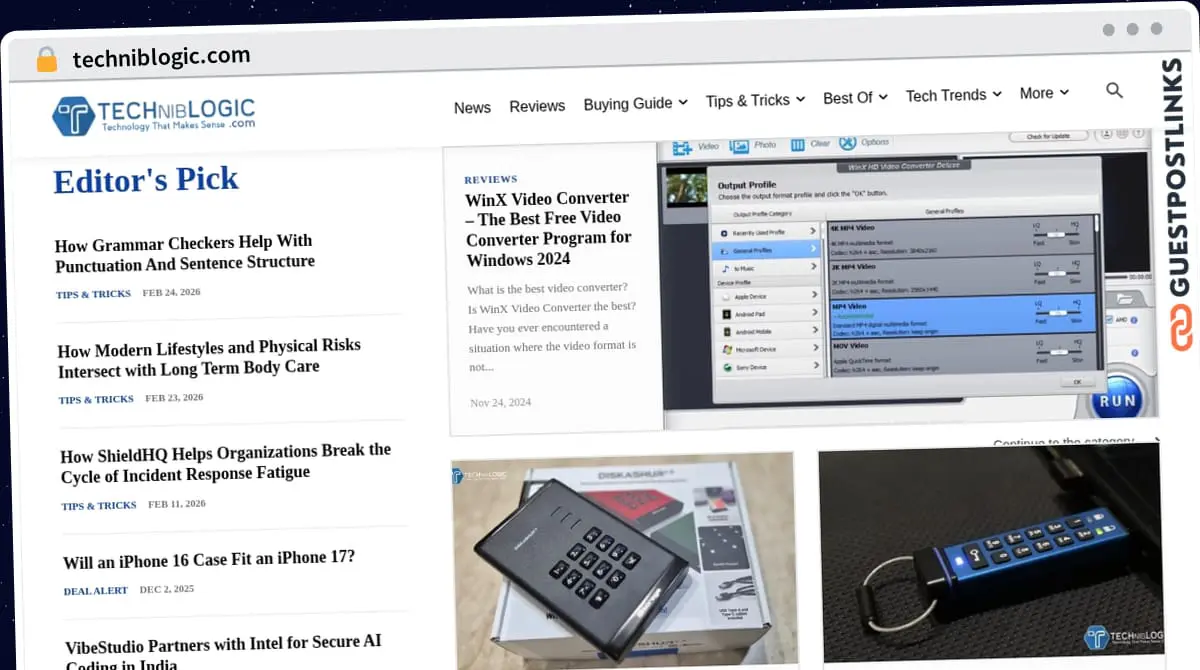
Task: Click the Editor's Pick heading
Action: pyautogui.click(x=146, y=181)
